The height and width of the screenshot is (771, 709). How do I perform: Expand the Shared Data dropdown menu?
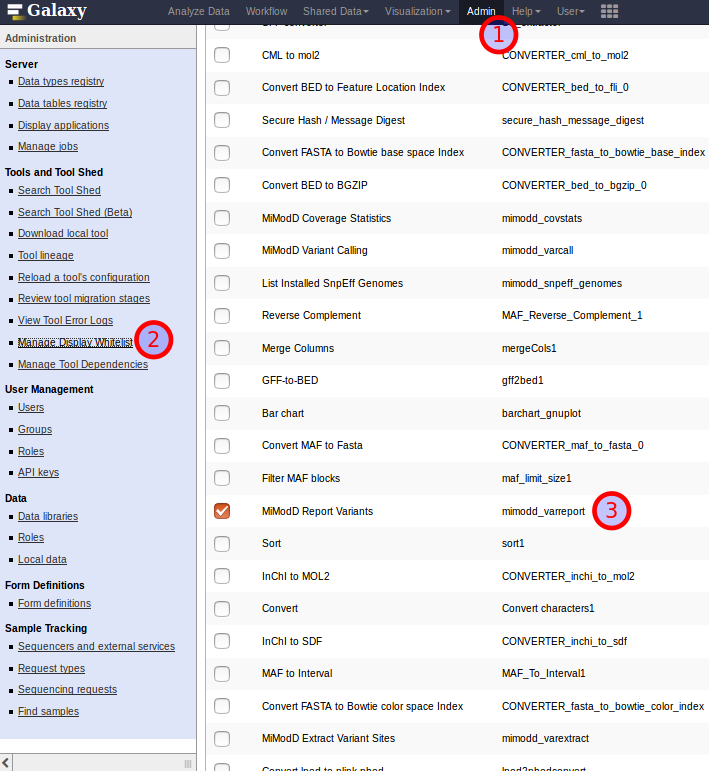(336, 11)
